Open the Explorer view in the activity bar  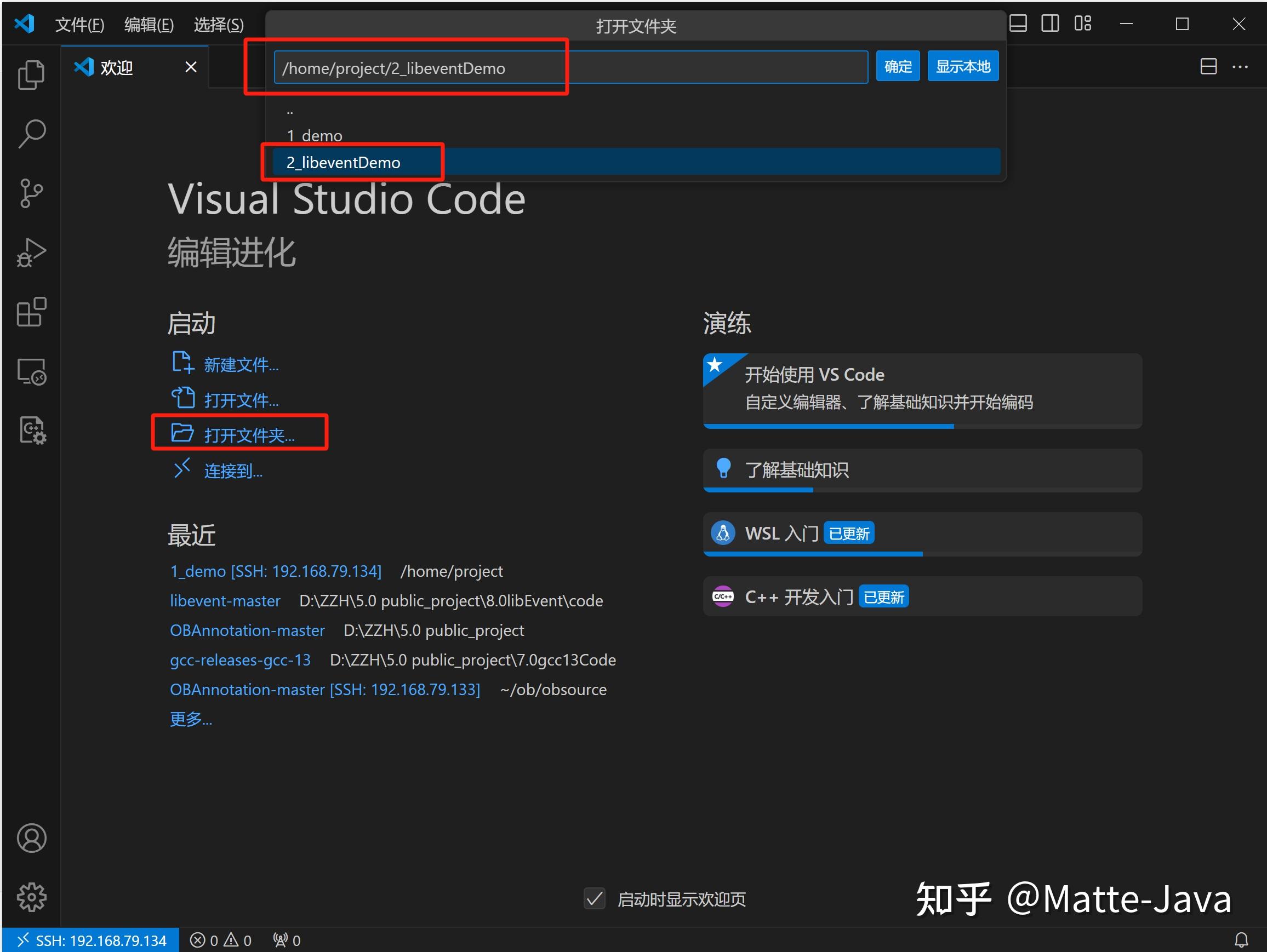[x=31, y=74]
